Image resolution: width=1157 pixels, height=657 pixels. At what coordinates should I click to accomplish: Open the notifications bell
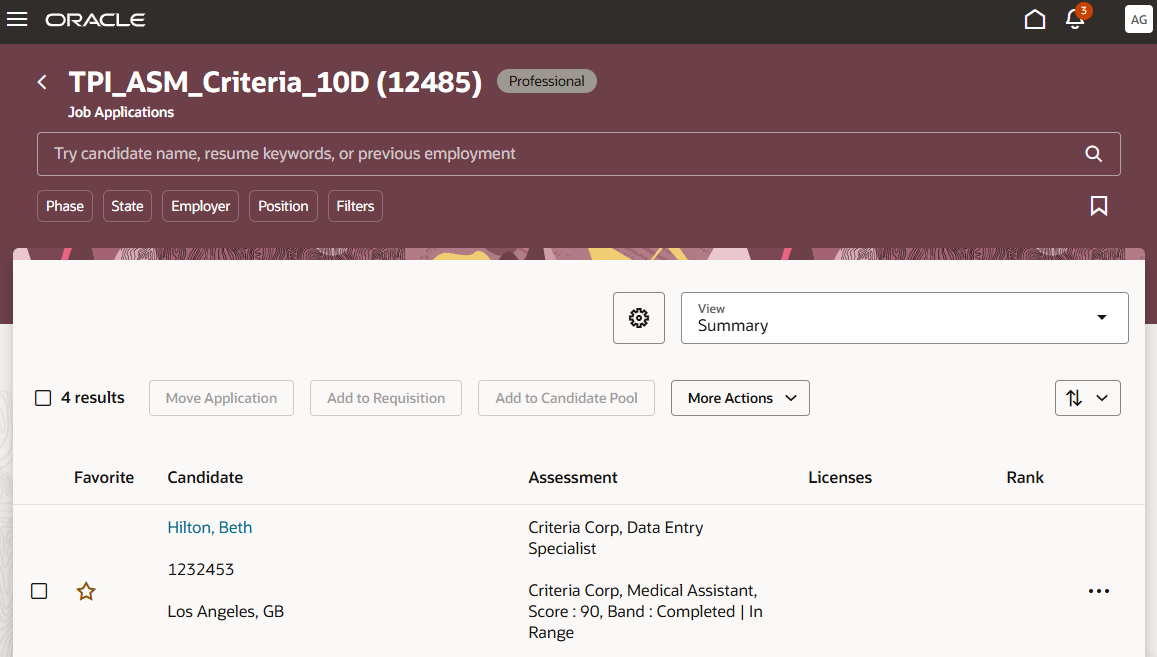[1075, 20]
